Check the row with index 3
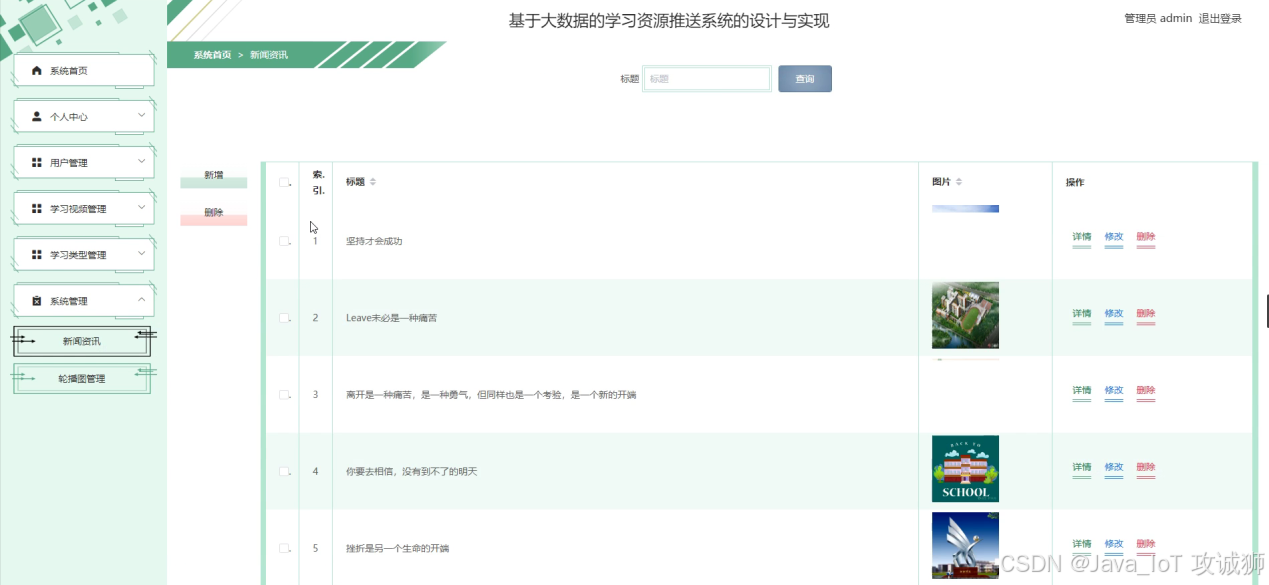Image resolution: width=1269 pixels, height=585 pixels. coord(284,395)
